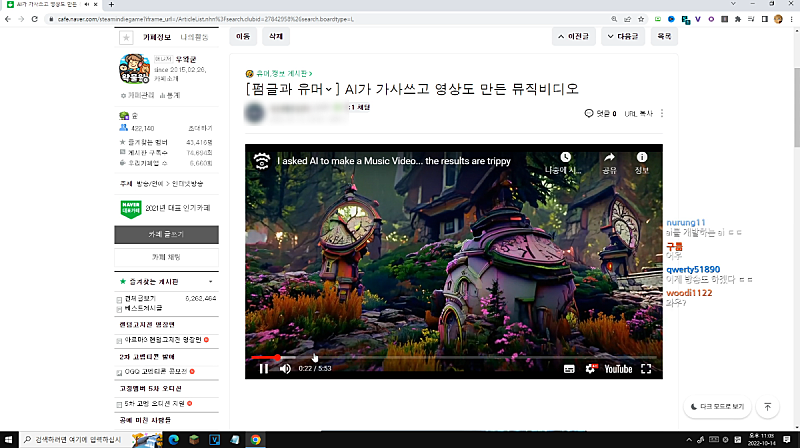Collapse the 즐겨찾는 게시판 section

[211, 282]
